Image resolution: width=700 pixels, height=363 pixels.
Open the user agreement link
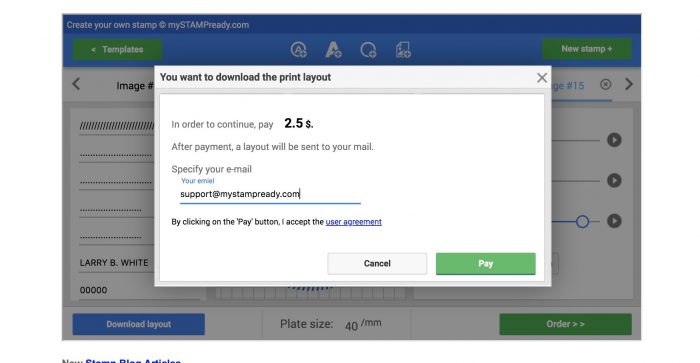[354, 222]
